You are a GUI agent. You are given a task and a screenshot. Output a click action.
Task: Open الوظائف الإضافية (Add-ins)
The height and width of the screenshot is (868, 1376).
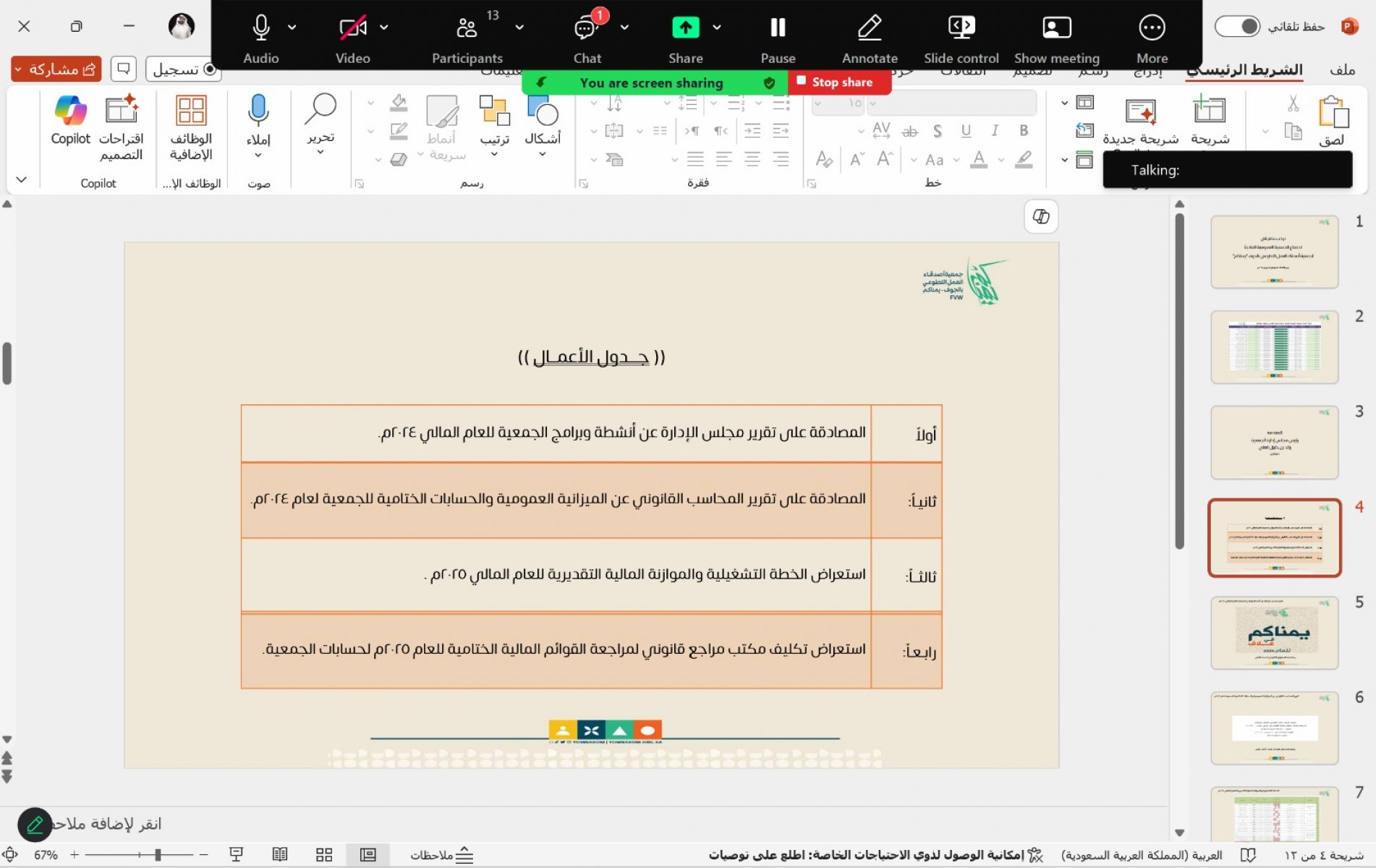pyautogui.click(x=191, y=127)
